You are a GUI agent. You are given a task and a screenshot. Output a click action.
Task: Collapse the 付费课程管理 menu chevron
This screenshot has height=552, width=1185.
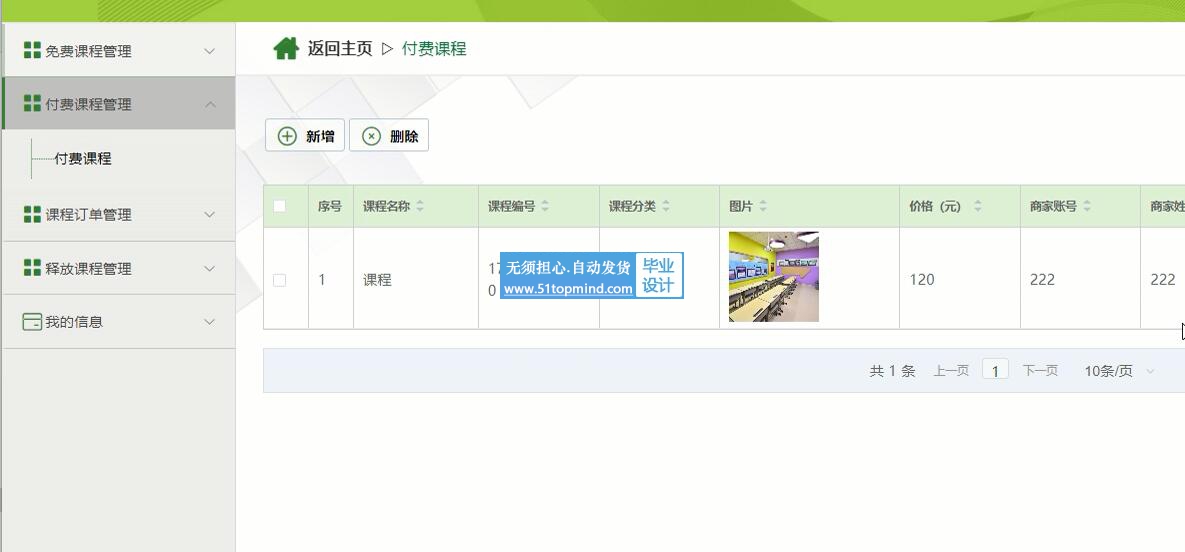[209, 104]
